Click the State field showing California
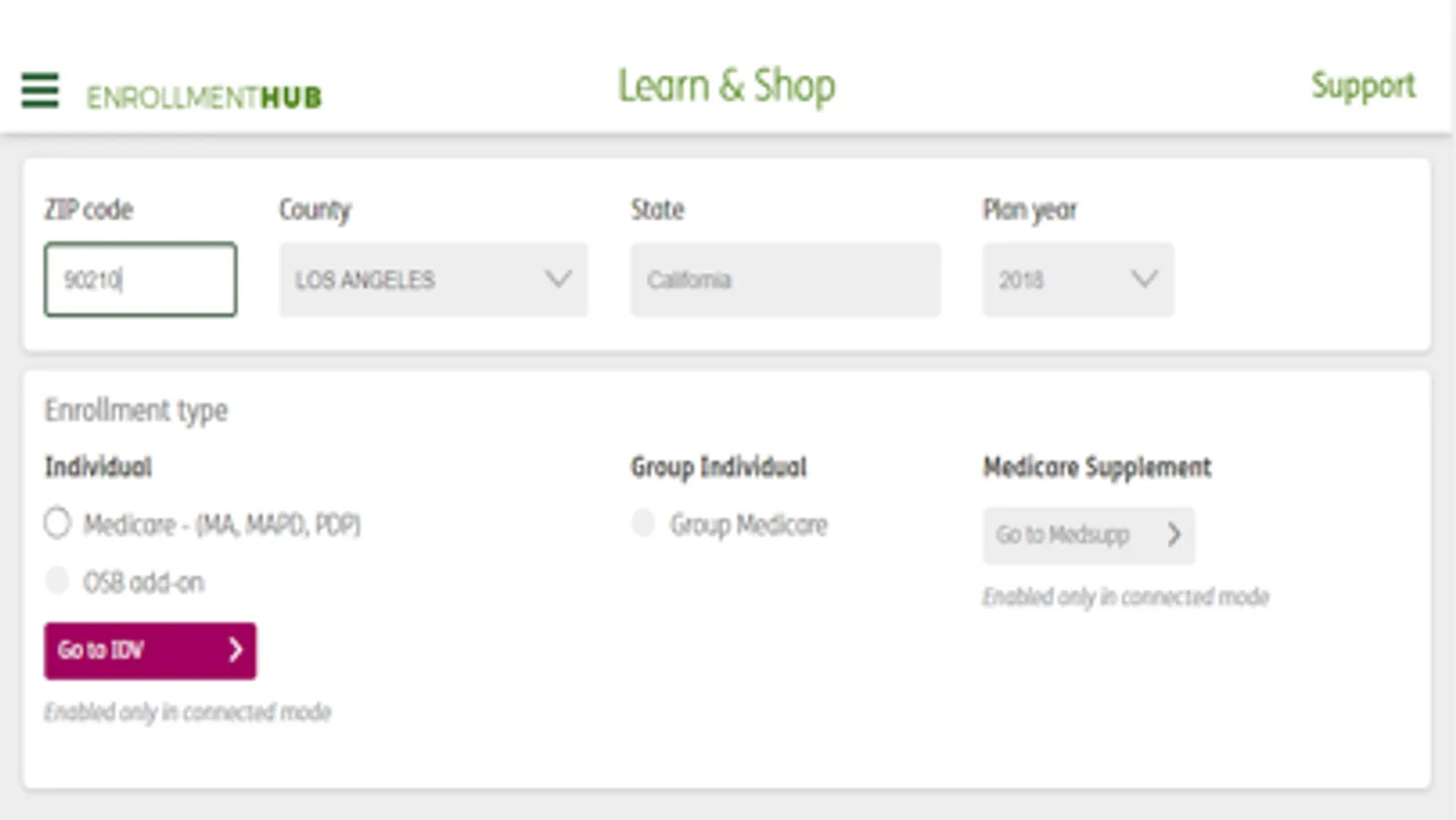The height and width of the screenshot is (820, 1456). coord(785,280)
